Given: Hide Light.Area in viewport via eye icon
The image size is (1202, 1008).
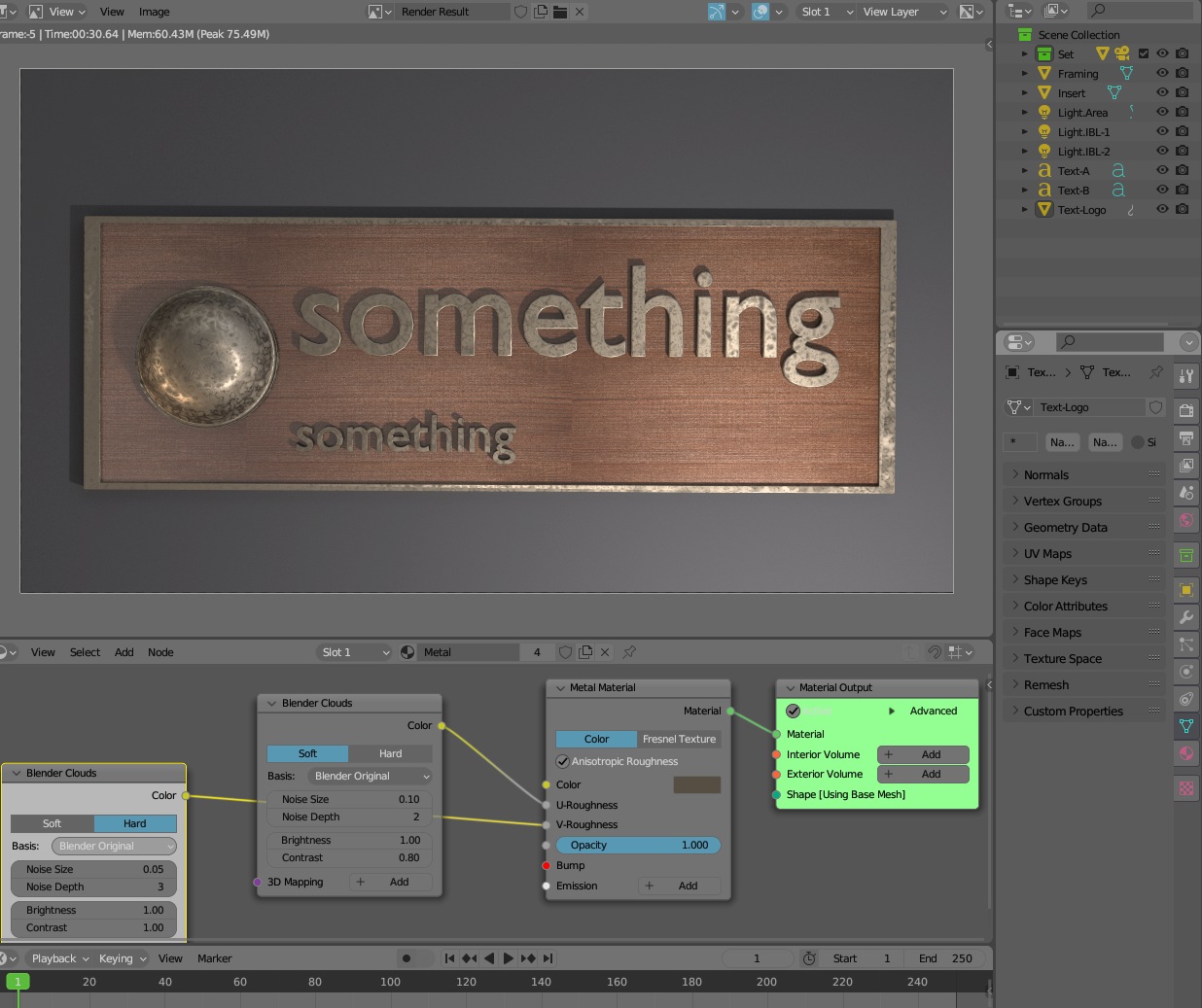Looking at the screenshot, I should coord(1162,112).
